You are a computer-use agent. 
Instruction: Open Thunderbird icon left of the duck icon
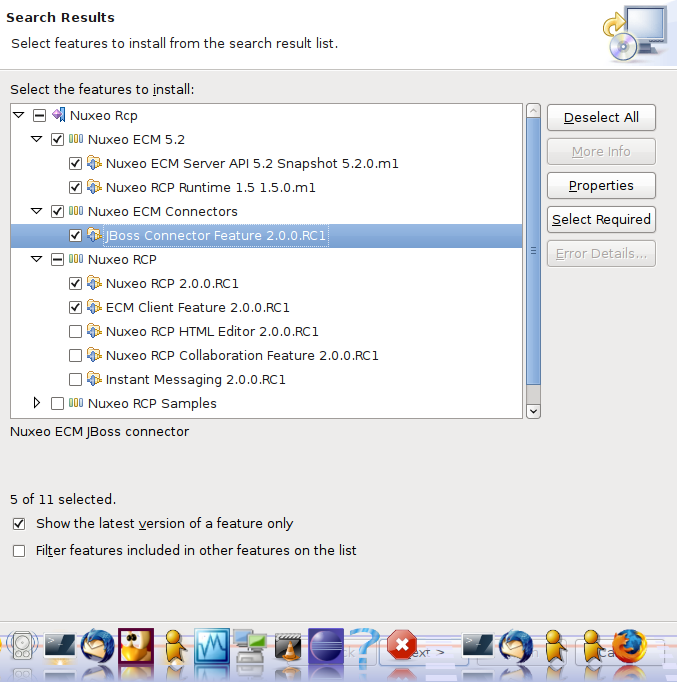(x=98, y=646)
